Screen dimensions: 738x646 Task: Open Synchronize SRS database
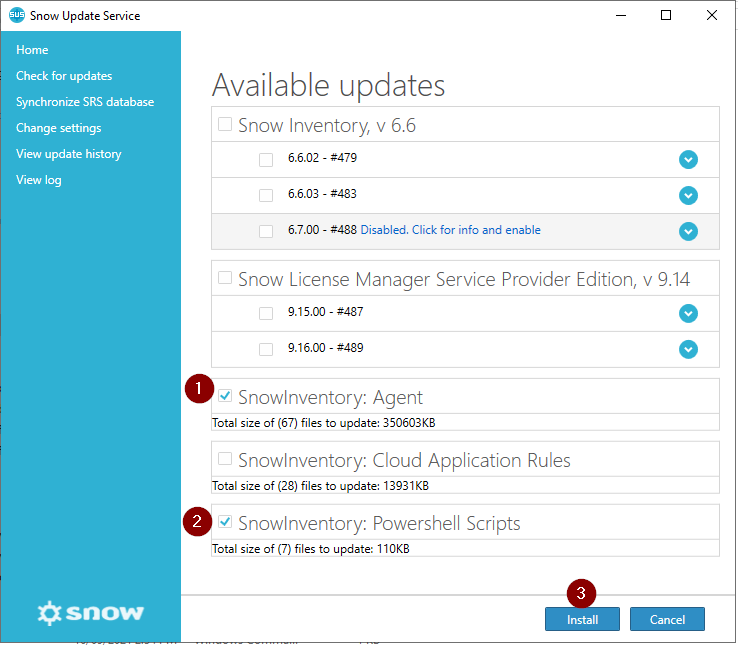coord(85,102)
